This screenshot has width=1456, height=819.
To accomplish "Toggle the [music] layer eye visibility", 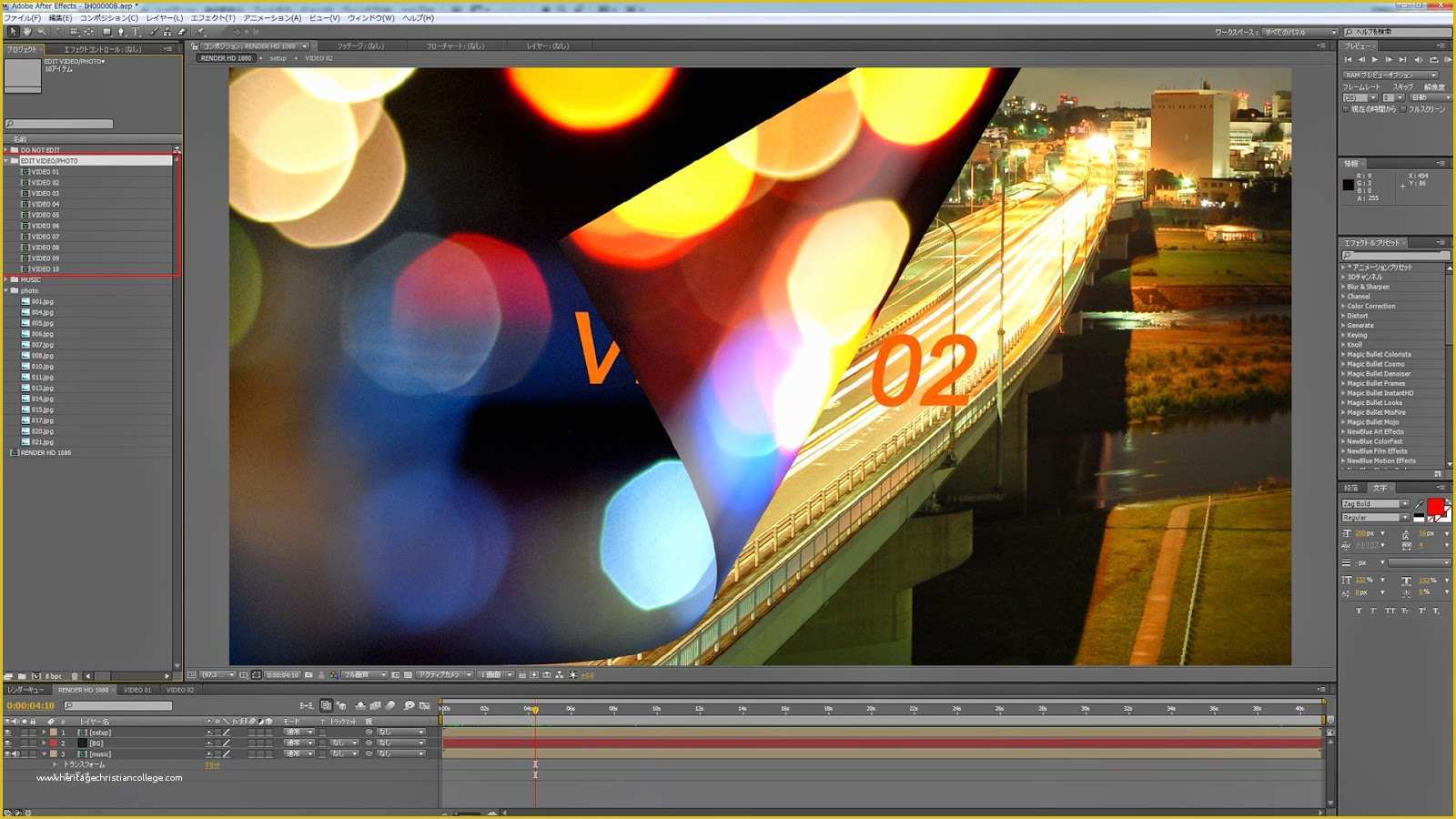I will tap(7, 753).
